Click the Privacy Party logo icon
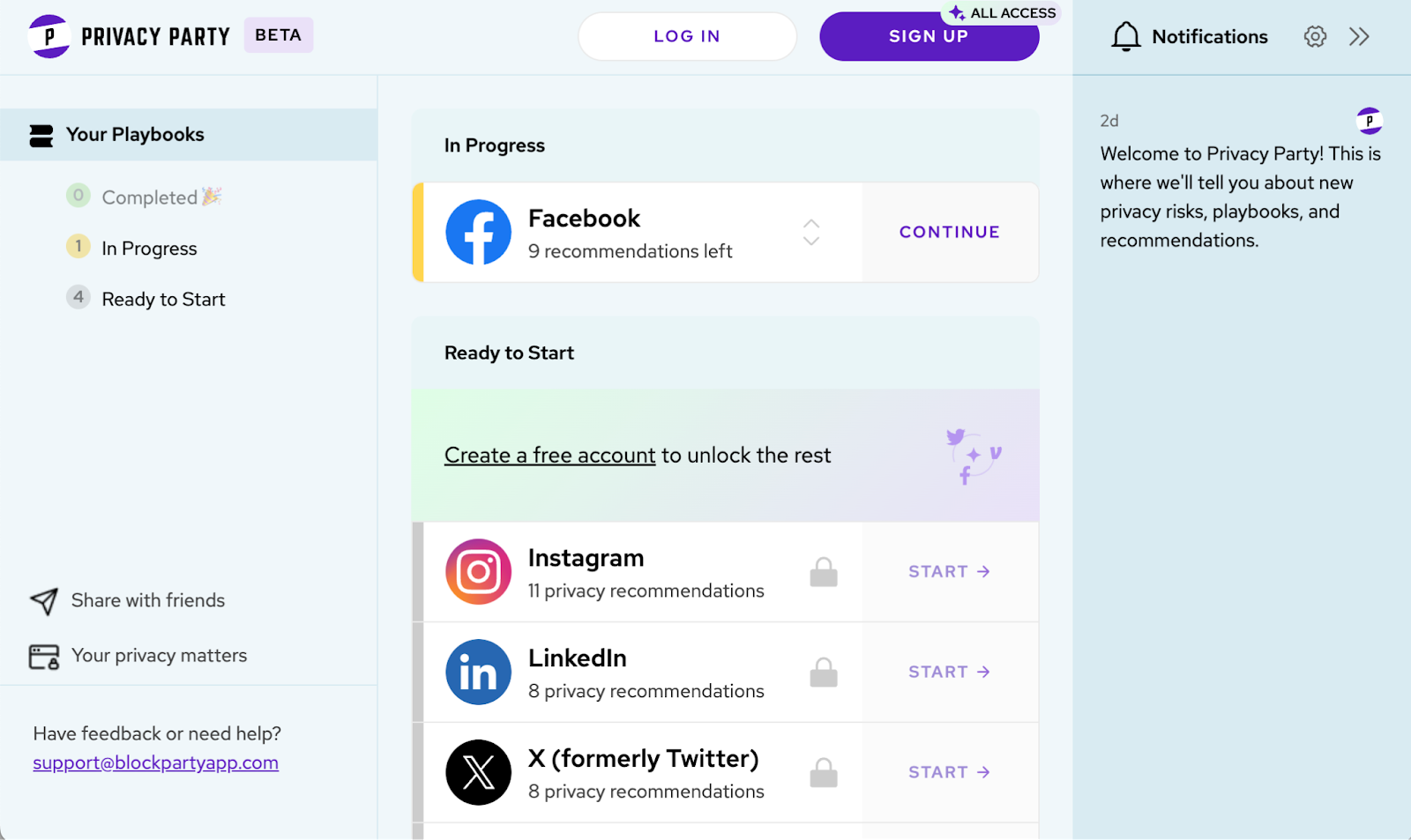 coord(49,36)
